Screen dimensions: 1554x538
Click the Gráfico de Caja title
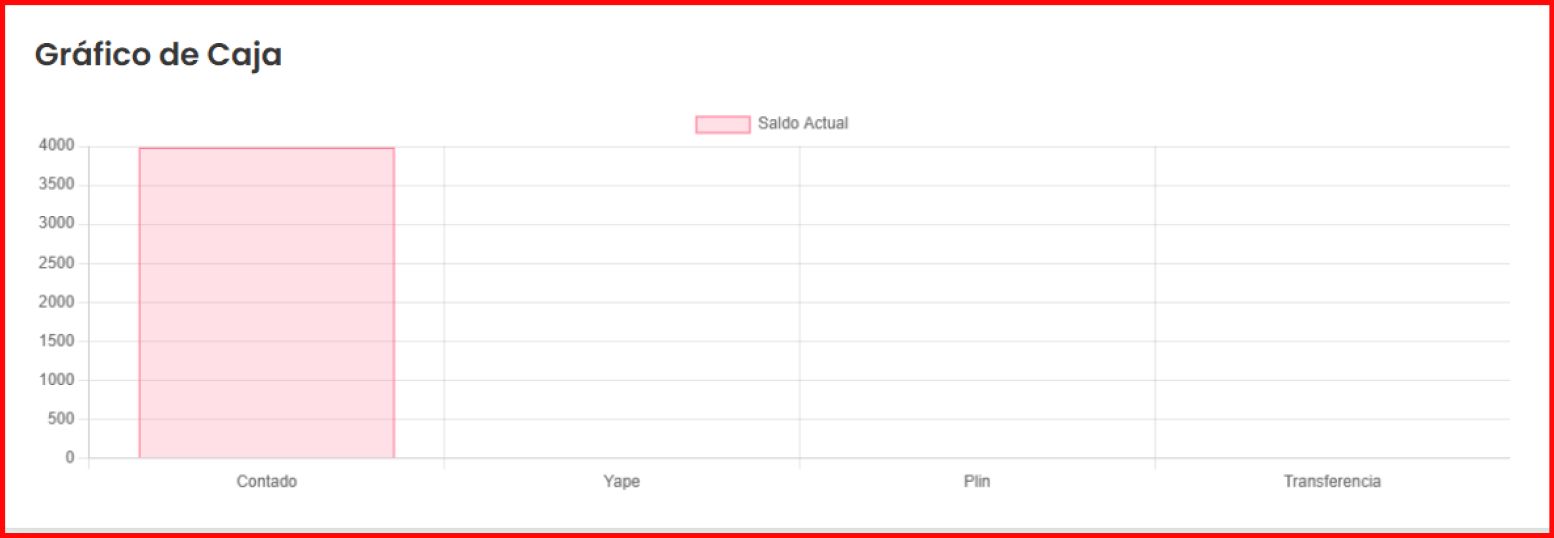pos(158,55)
